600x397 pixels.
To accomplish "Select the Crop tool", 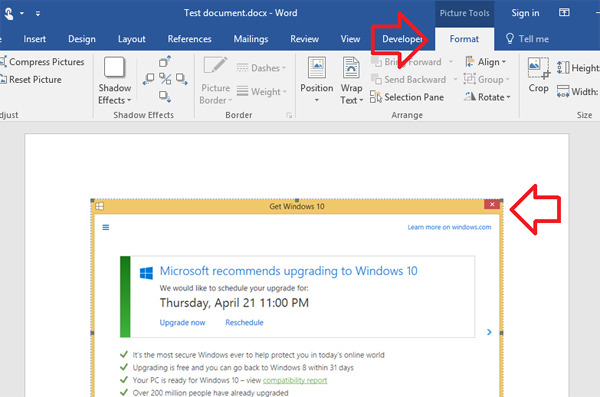I will 538,75.
